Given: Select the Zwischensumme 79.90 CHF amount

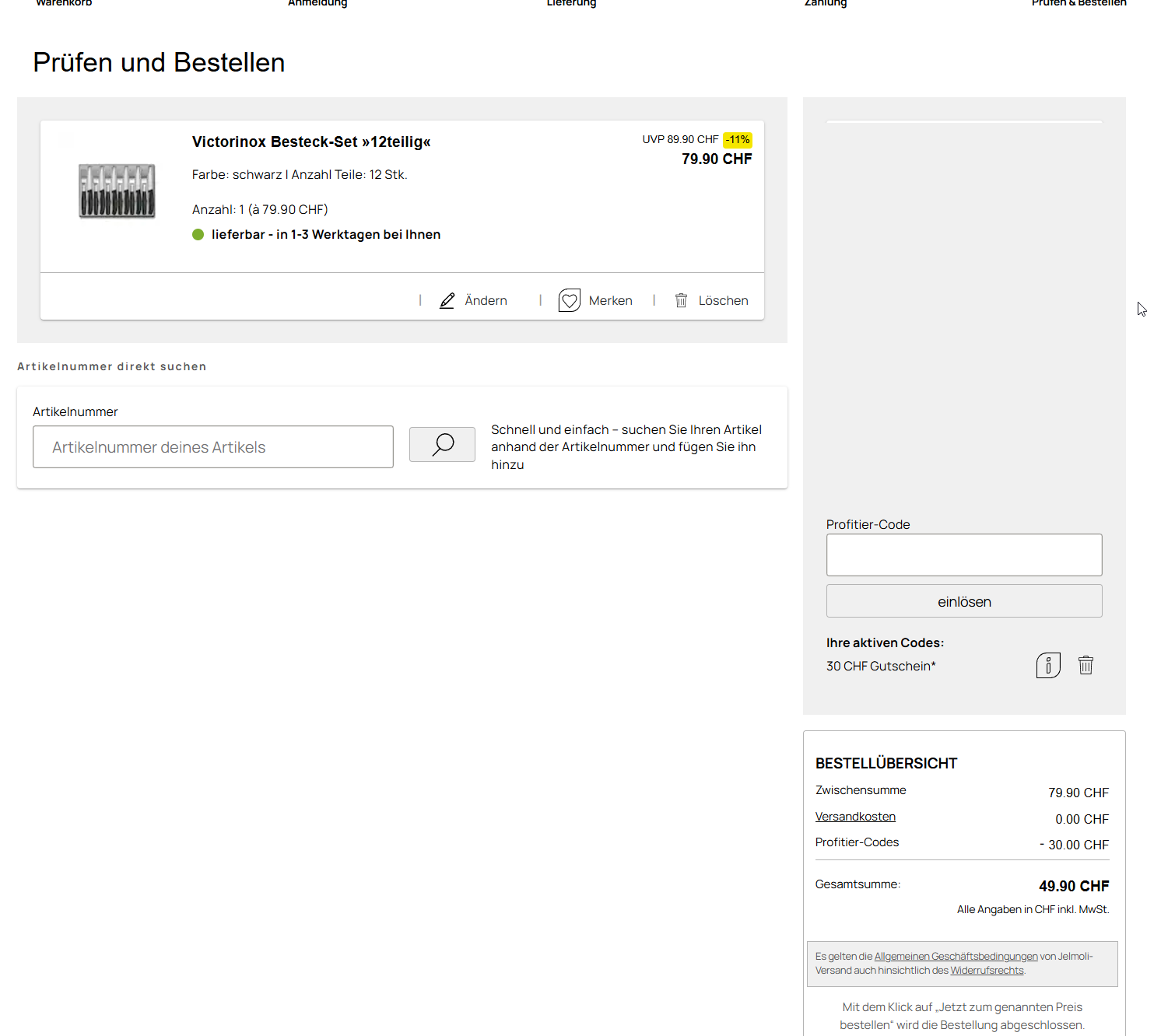Looking at the screenshot, I should 1079,793.
